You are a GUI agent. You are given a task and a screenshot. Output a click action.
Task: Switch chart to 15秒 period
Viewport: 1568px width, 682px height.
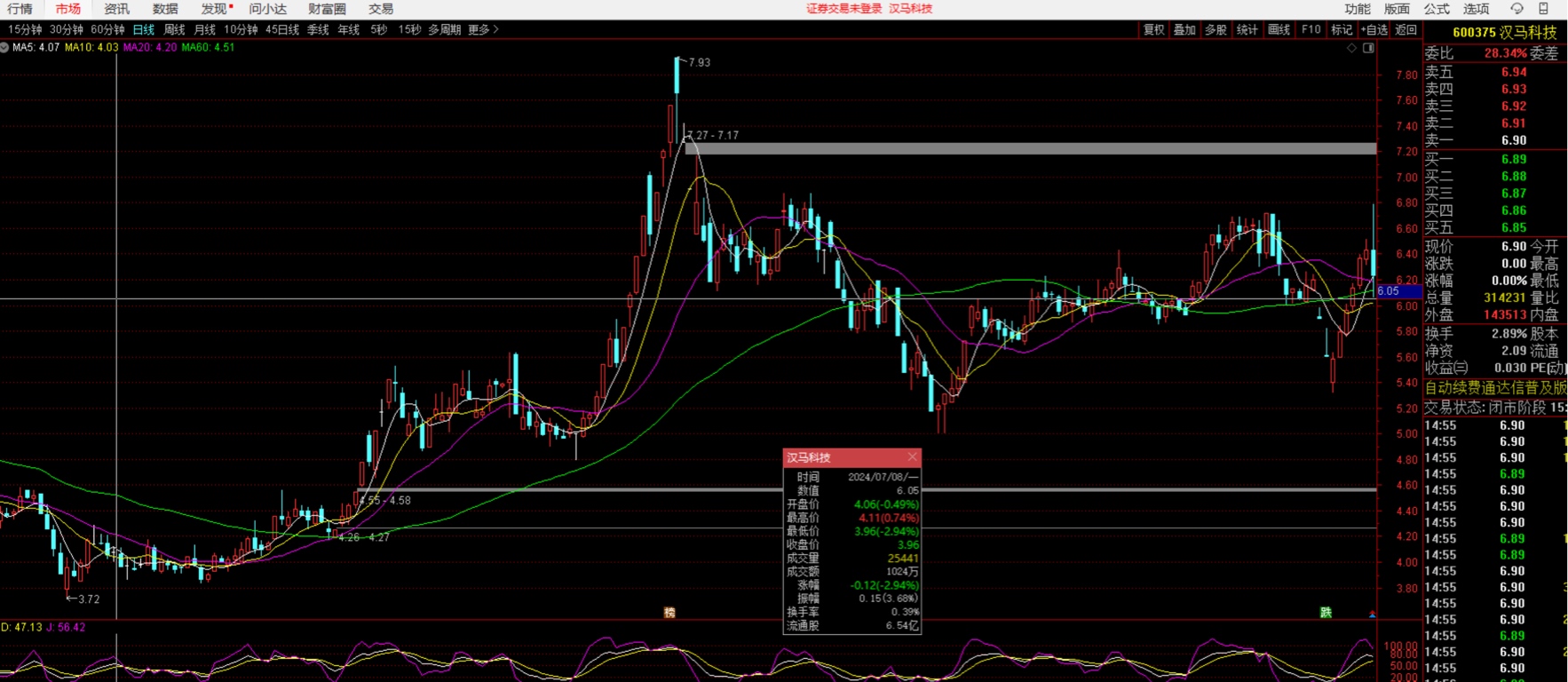[409, 29]
